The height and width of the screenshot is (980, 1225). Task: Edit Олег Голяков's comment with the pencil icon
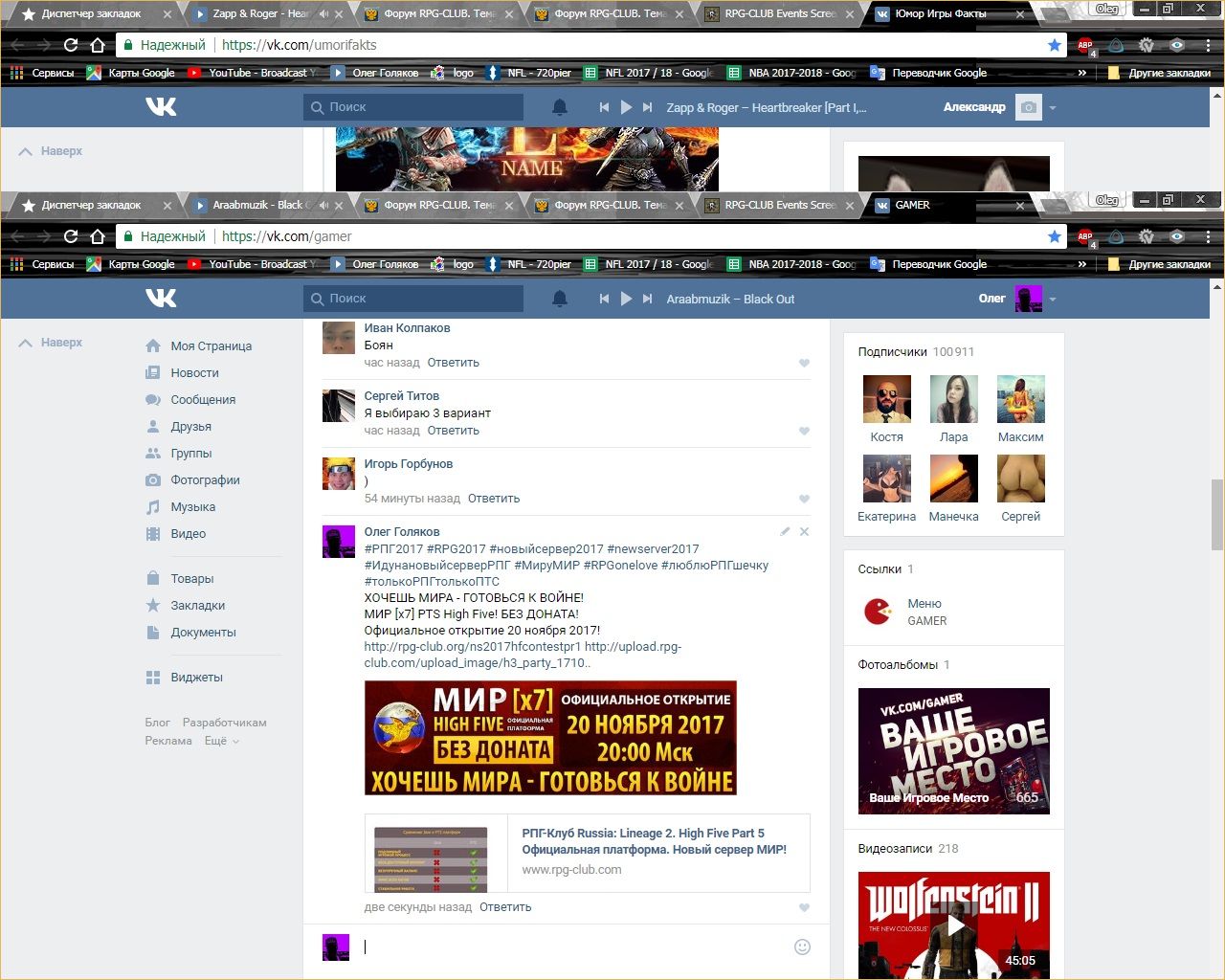pos(785,531)
